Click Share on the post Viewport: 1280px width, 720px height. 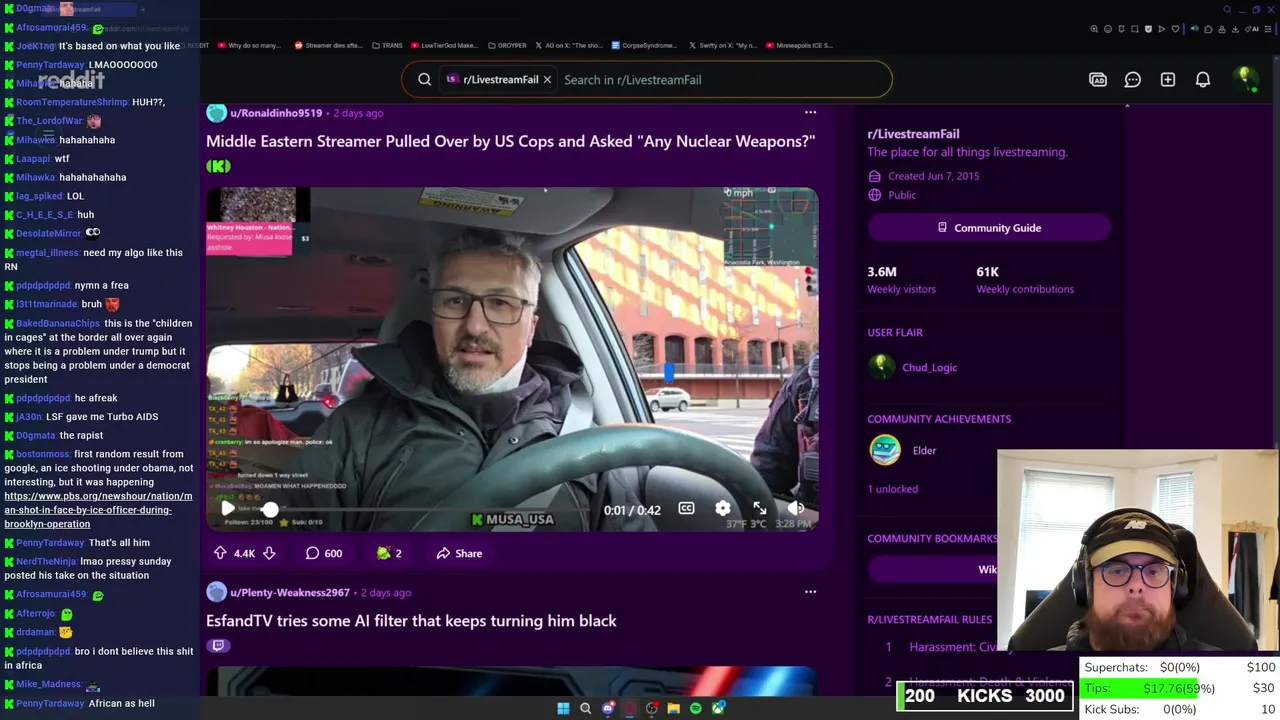459,553
